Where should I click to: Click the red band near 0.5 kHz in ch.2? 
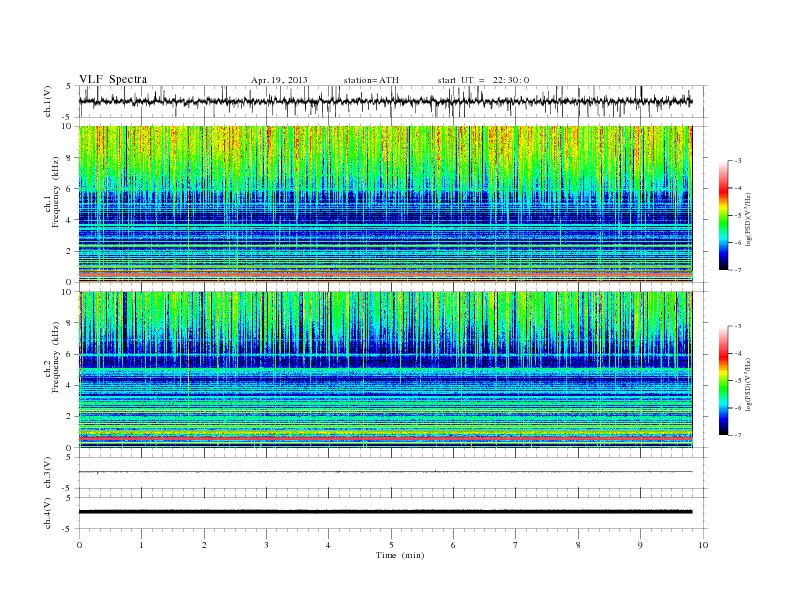point(385,439)
